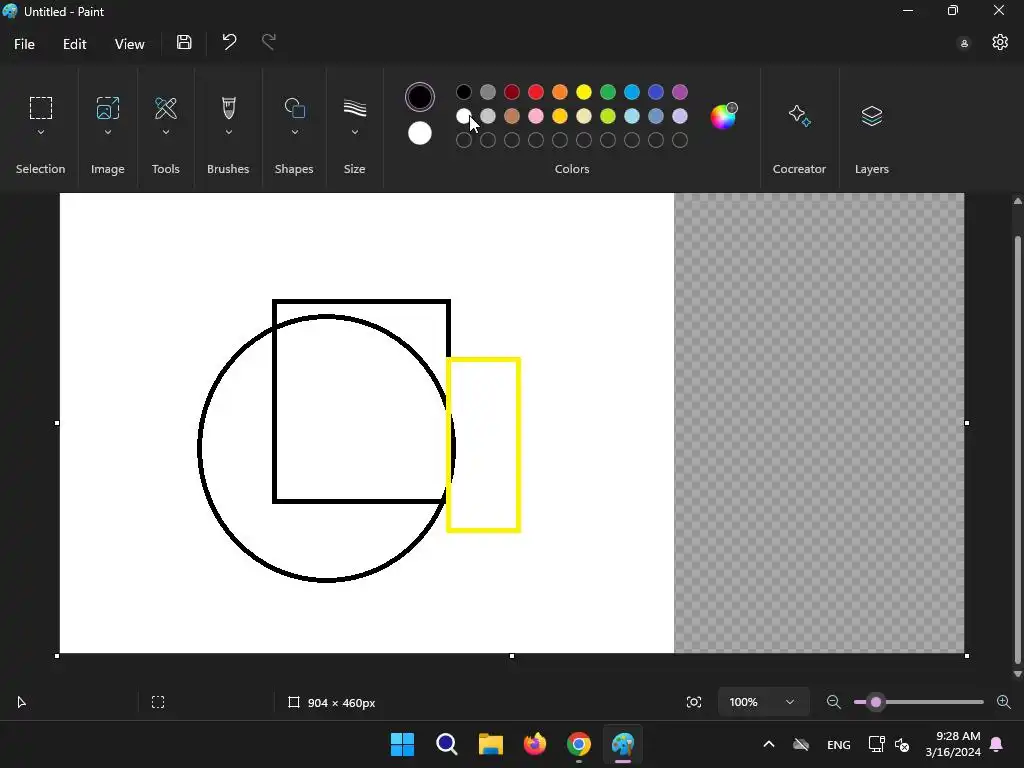Open the Image tools icon
Image resolution: width=1024 pixels, height=768 pixels.
click(108, 108)
